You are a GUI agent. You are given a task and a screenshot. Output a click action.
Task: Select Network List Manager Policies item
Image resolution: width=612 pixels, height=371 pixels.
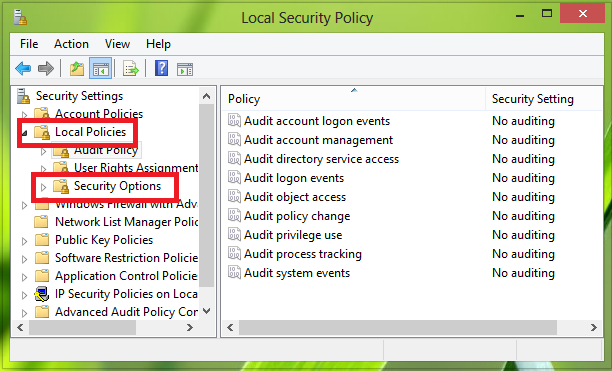click(126, 222)
